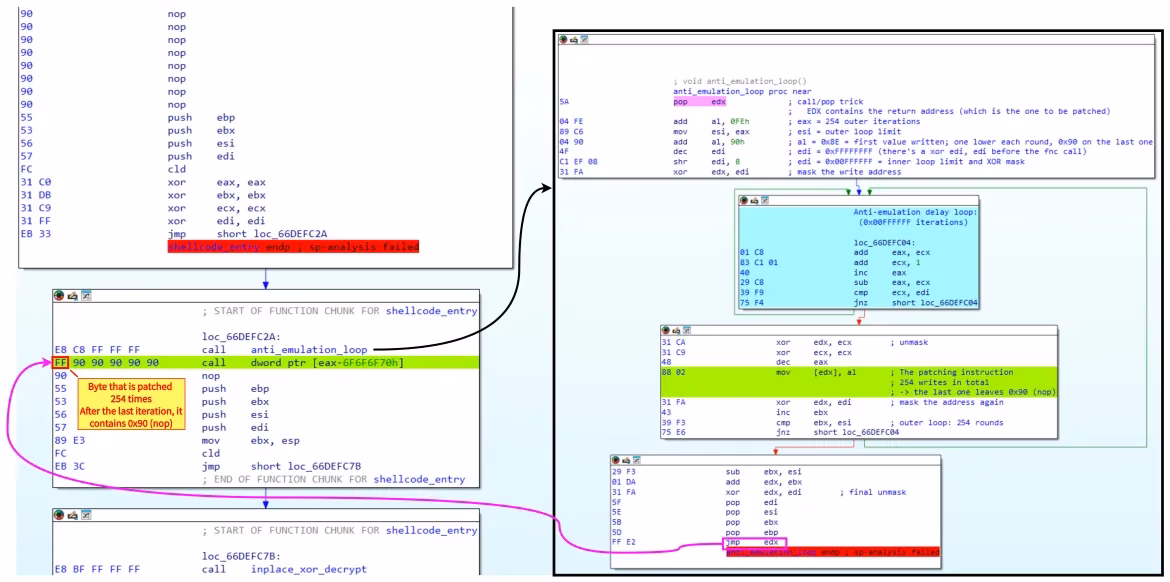Click '; void anti_emulation_loop()' comment
Image resolution: width=1170 pixels, height=582 pixels.
[739, 81]
